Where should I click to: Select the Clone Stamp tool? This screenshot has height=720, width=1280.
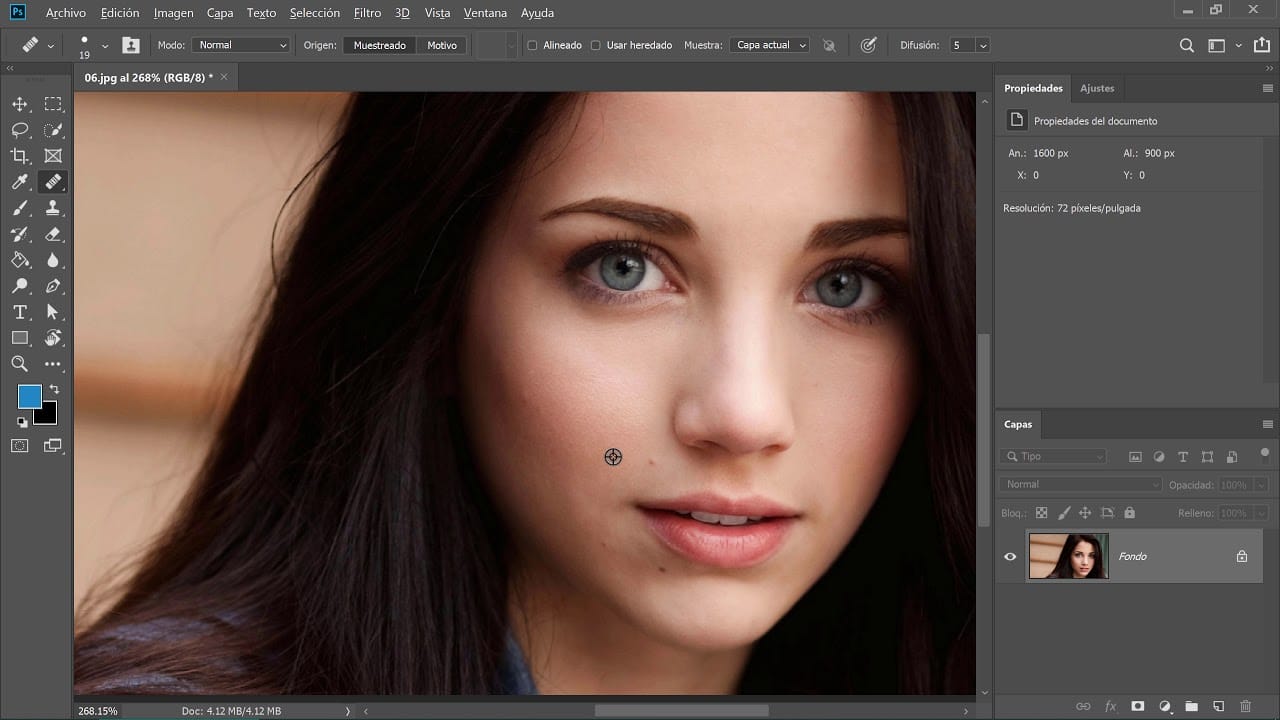tap(53, 208)
